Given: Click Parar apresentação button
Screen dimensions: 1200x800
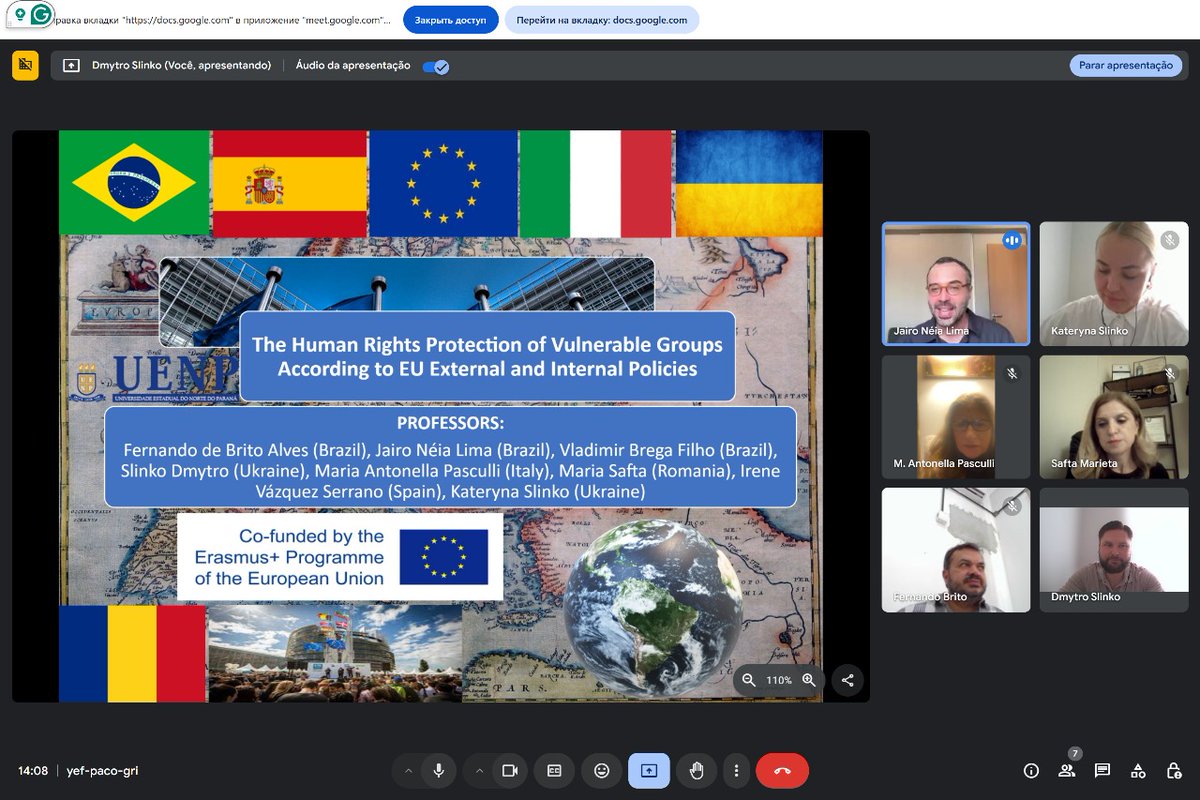Looking at the screenshot, I should point(1126,65).
